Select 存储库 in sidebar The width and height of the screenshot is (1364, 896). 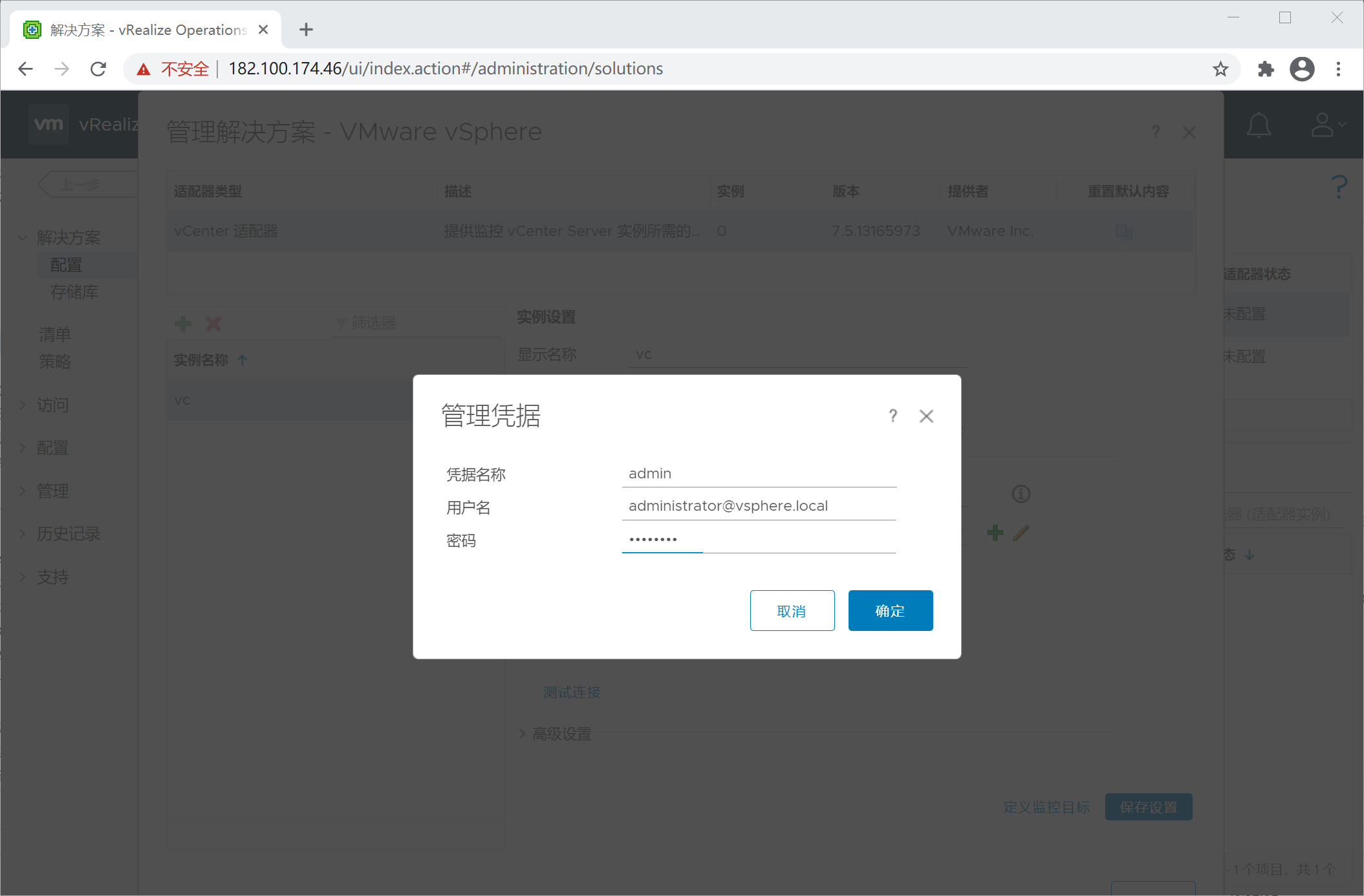(74, 292)
